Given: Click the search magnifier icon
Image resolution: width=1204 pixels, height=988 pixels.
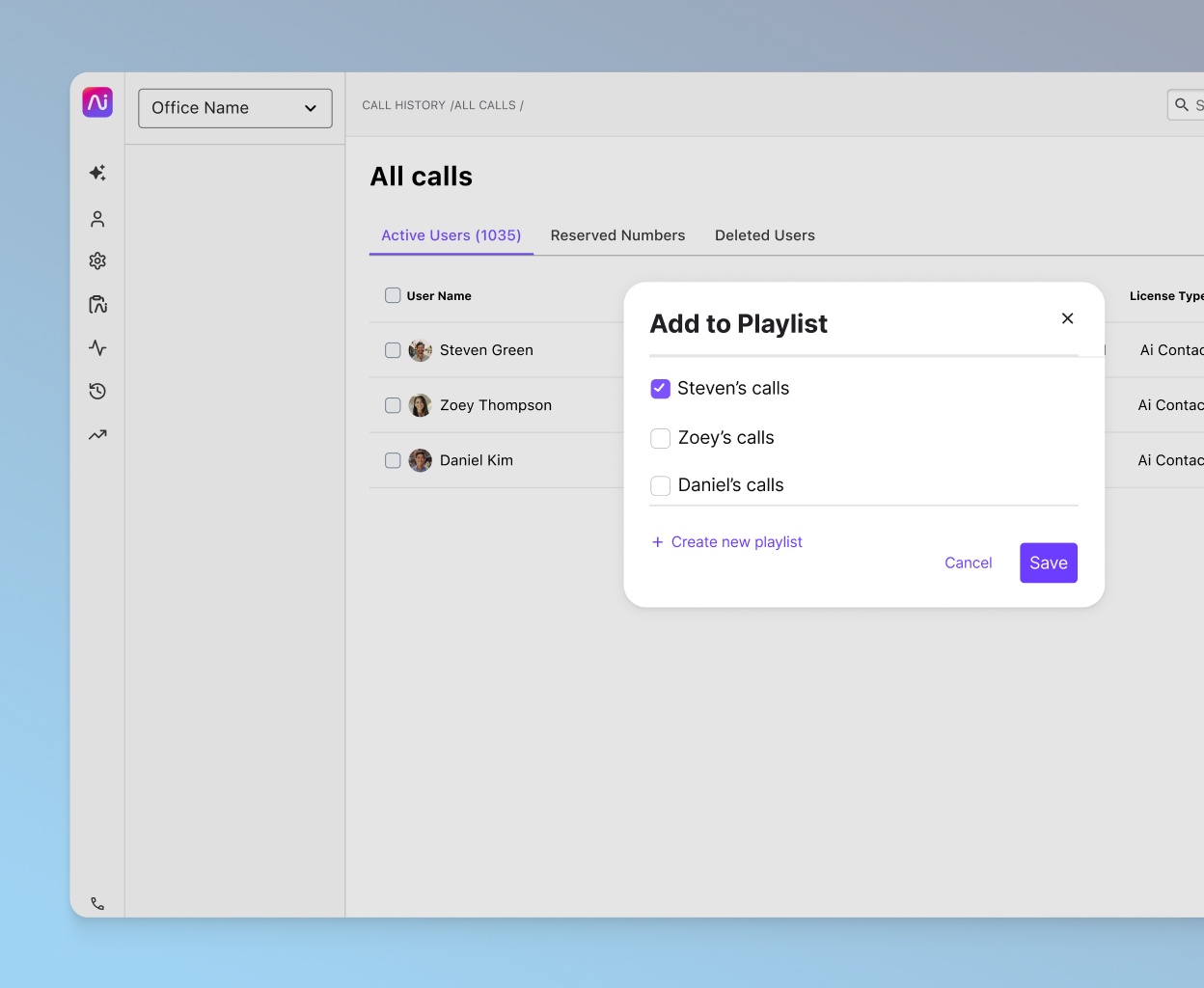Looking at the screenshot, I should point(1182,104).
